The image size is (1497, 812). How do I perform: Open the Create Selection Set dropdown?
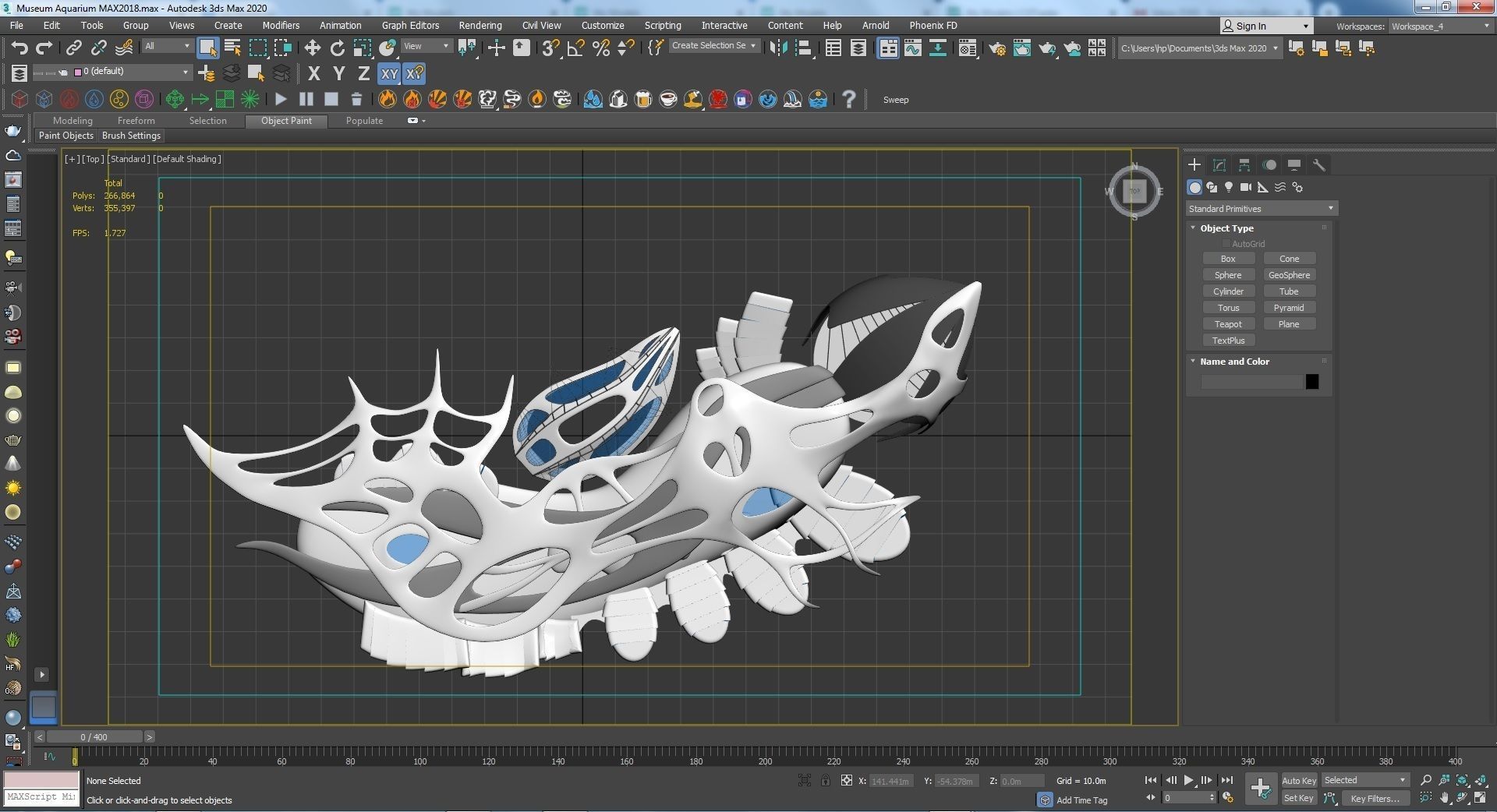[714, 46]
